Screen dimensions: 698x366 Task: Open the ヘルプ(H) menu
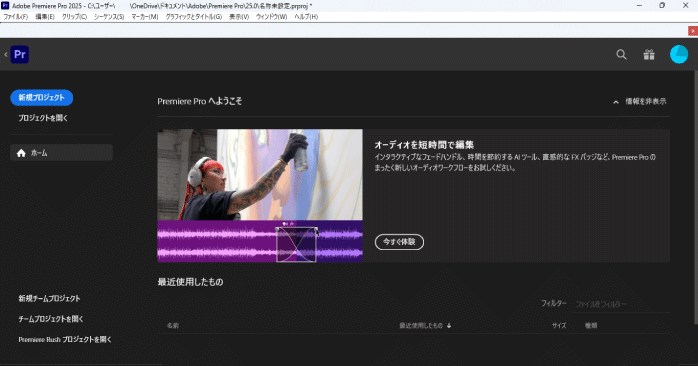coord(306,16)
